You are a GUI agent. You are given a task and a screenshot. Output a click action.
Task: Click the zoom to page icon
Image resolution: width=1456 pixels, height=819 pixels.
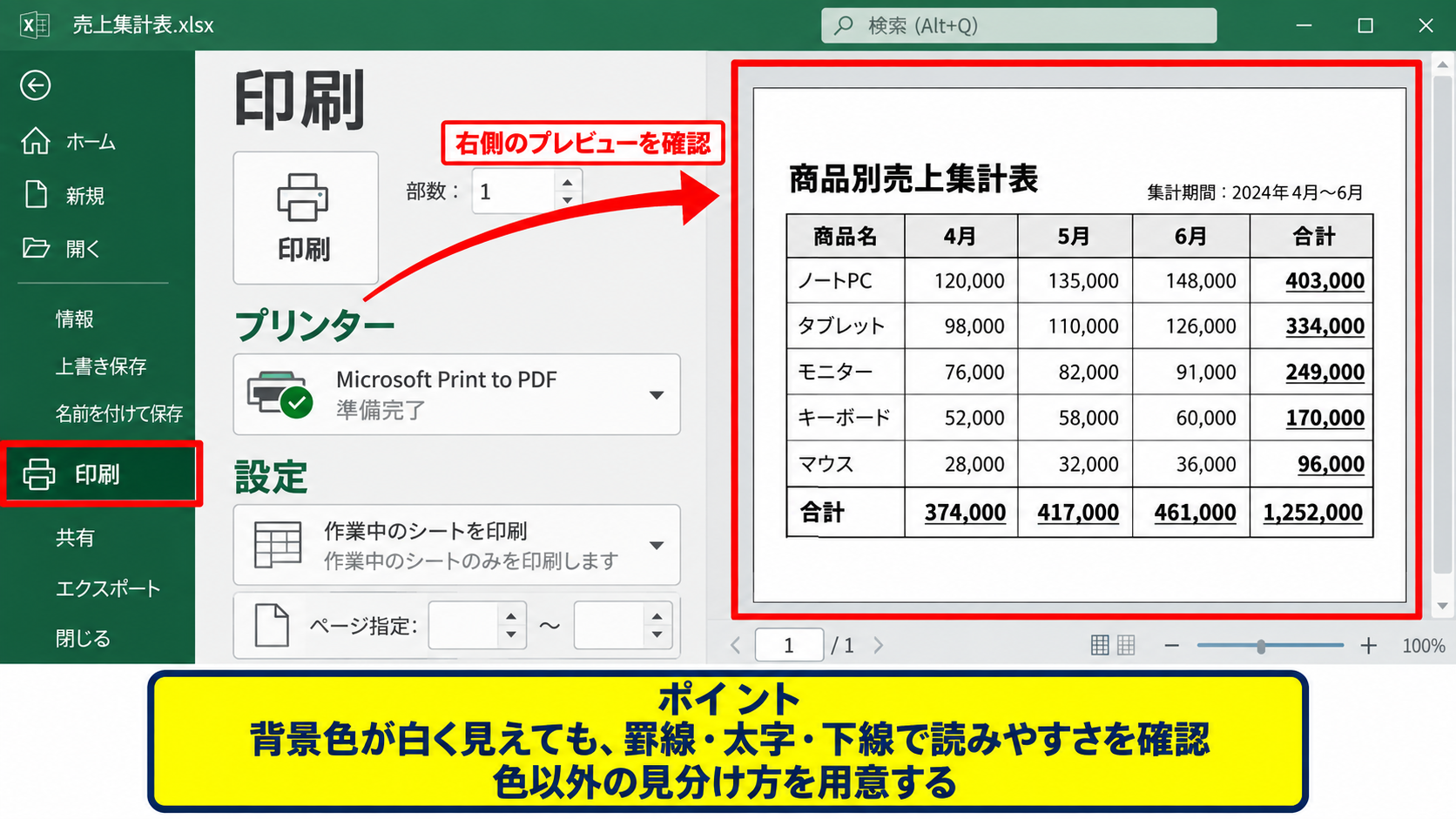[1126, 645]
